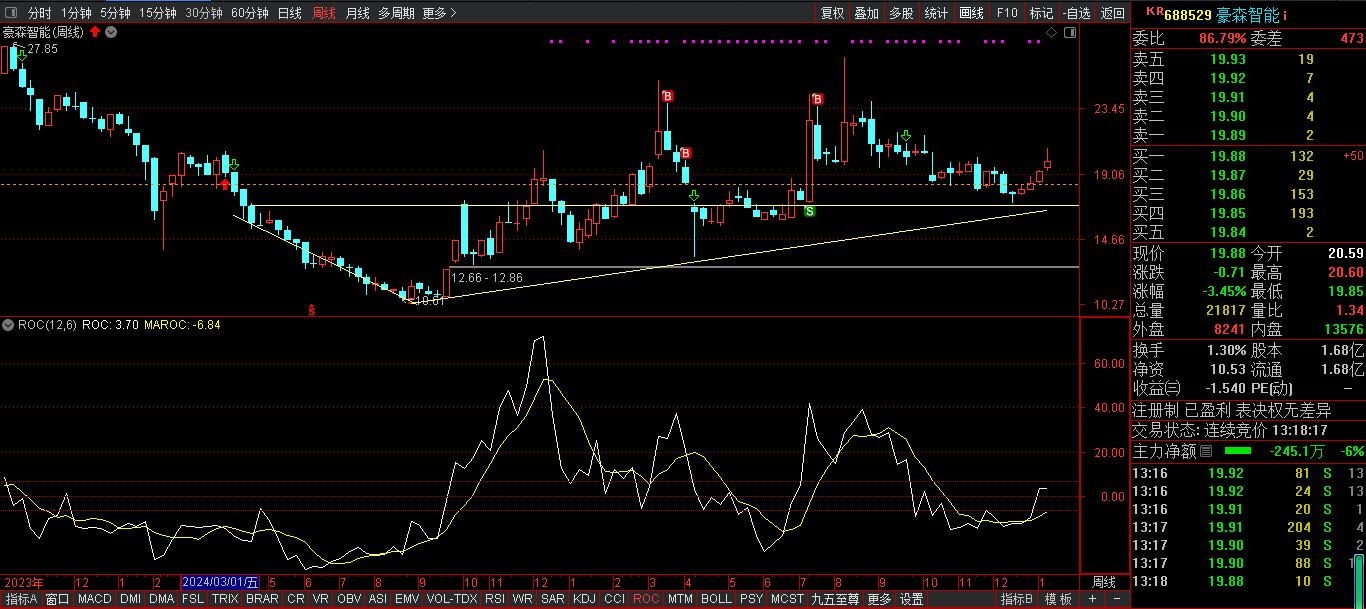Click the icon beside 主力净额 label
This screenshot has width=1366, height=609.
click(x=1205, y=452)
